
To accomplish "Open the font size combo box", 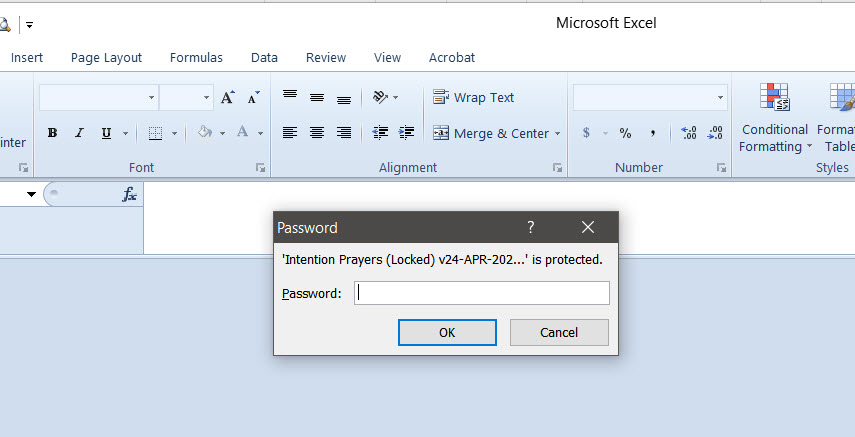I will [x=186, y=98].
